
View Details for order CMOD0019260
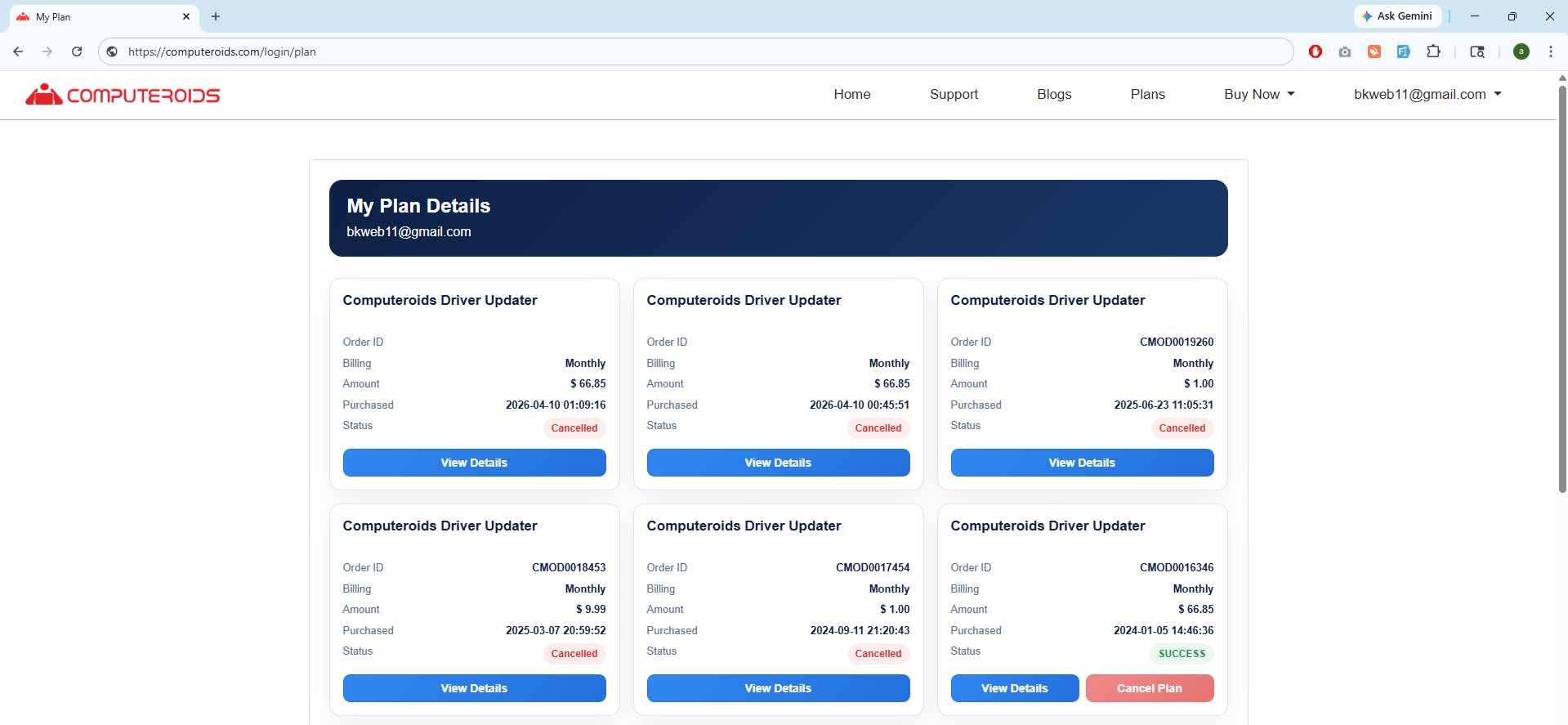(x=1082, y=463)
